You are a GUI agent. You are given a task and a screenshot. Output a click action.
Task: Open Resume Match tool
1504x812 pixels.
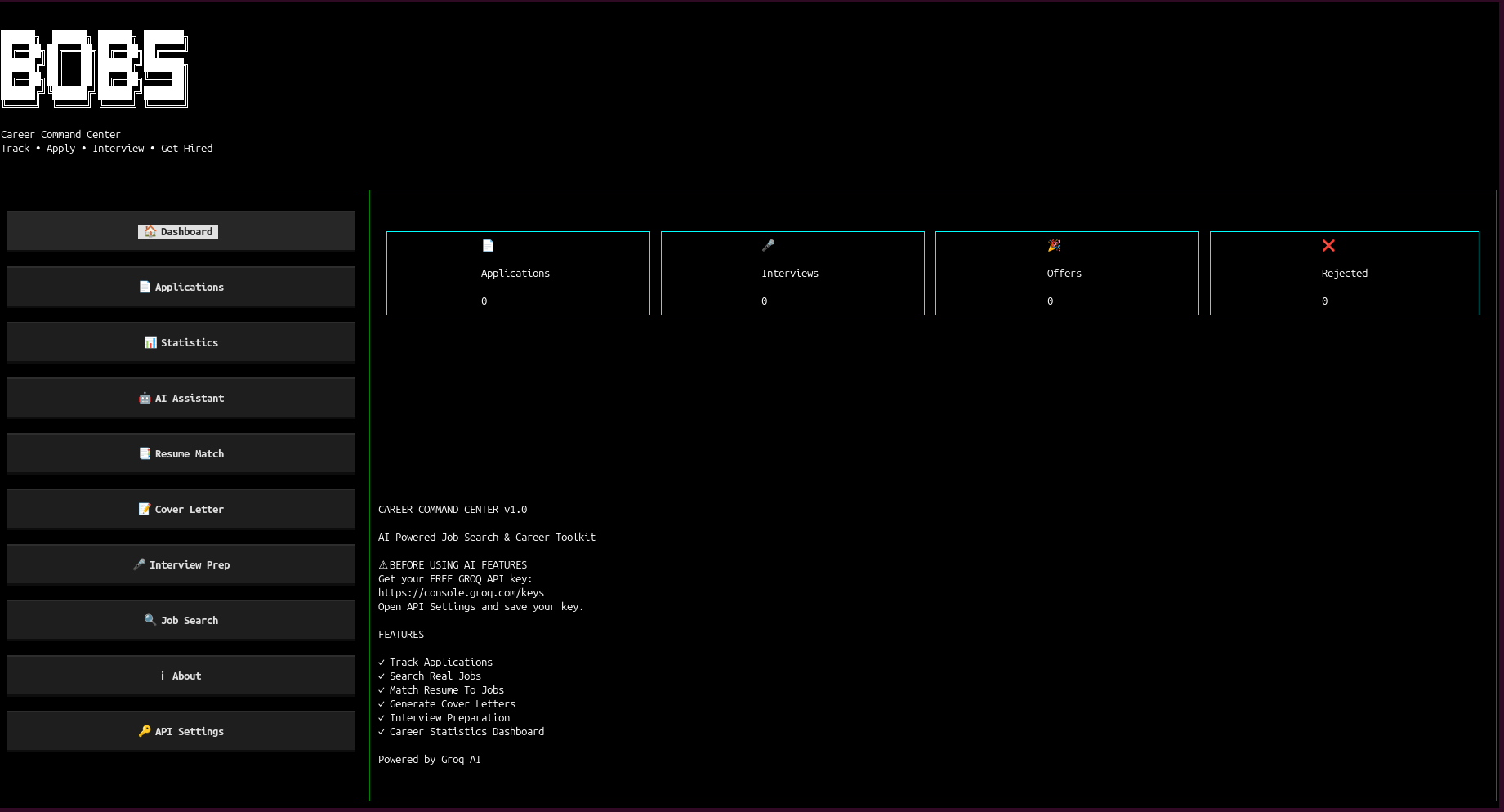pyautogui.click(x=181, y=453)
